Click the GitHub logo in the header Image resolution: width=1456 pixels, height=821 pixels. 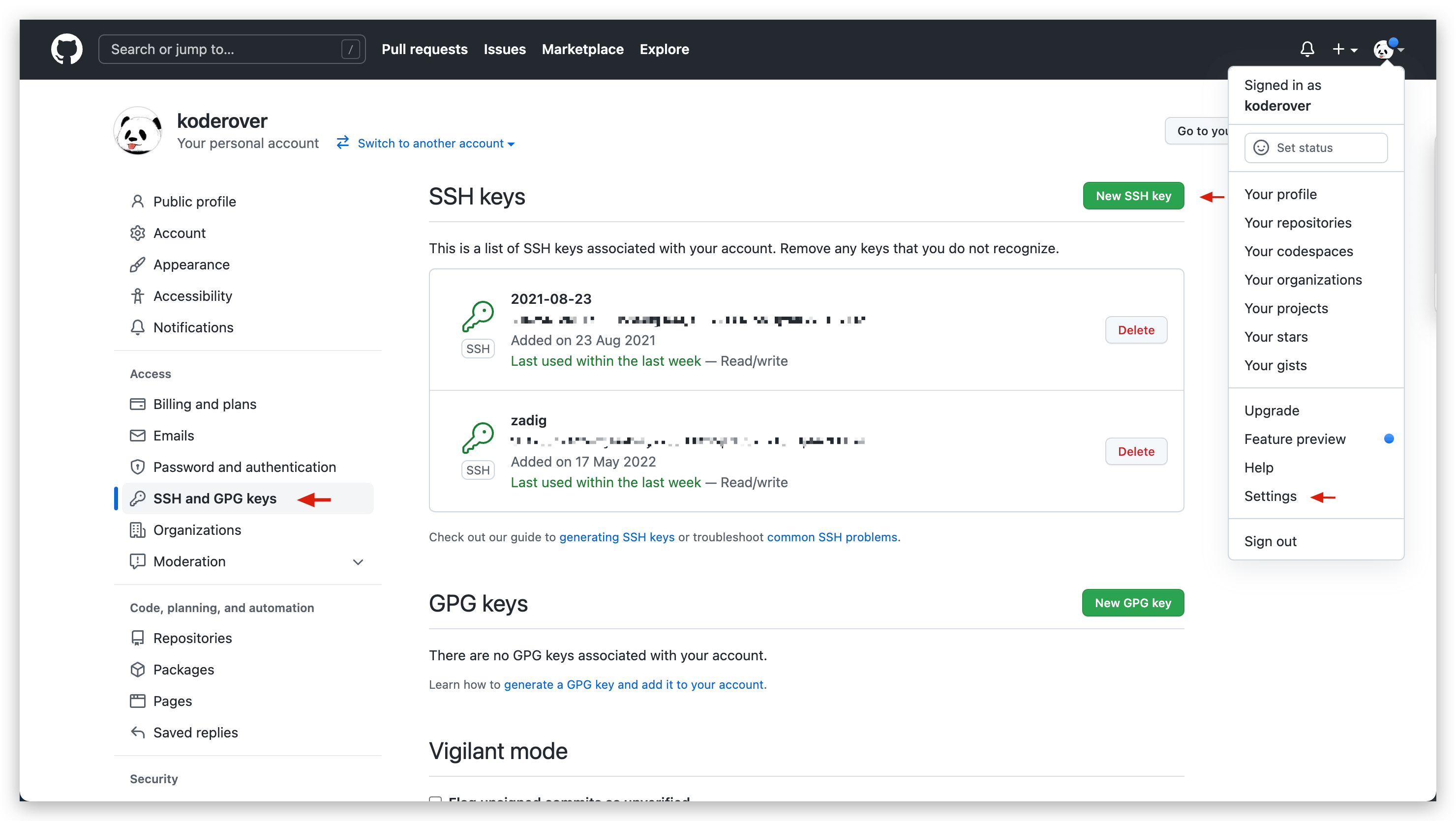pos(66,49)
